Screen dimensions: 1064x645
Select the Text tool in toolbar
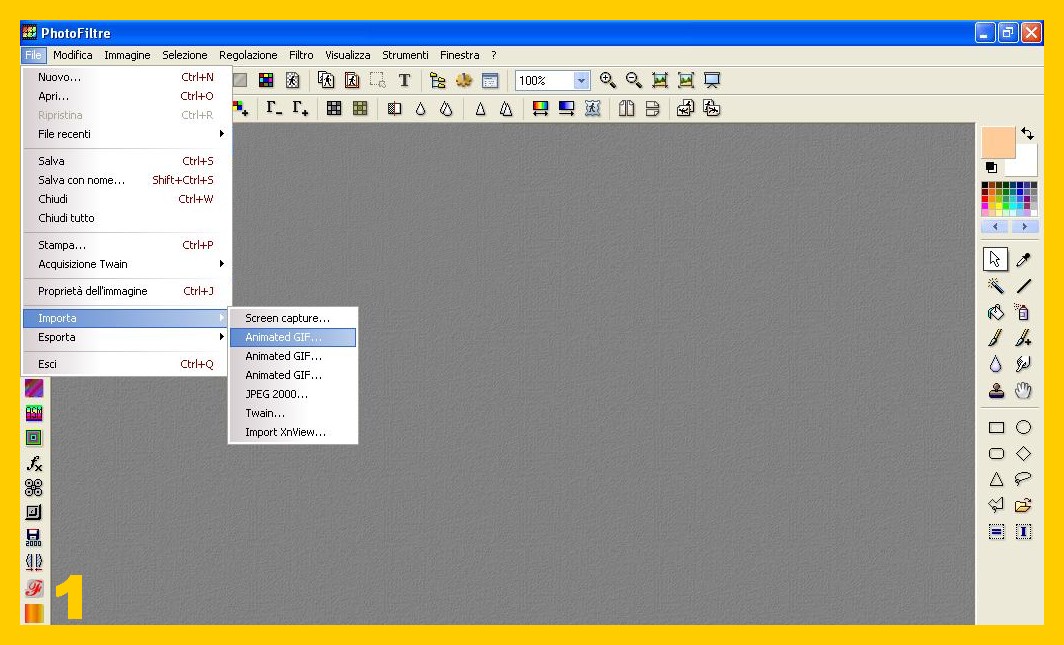pyautogui.click(x=404, y=81)
